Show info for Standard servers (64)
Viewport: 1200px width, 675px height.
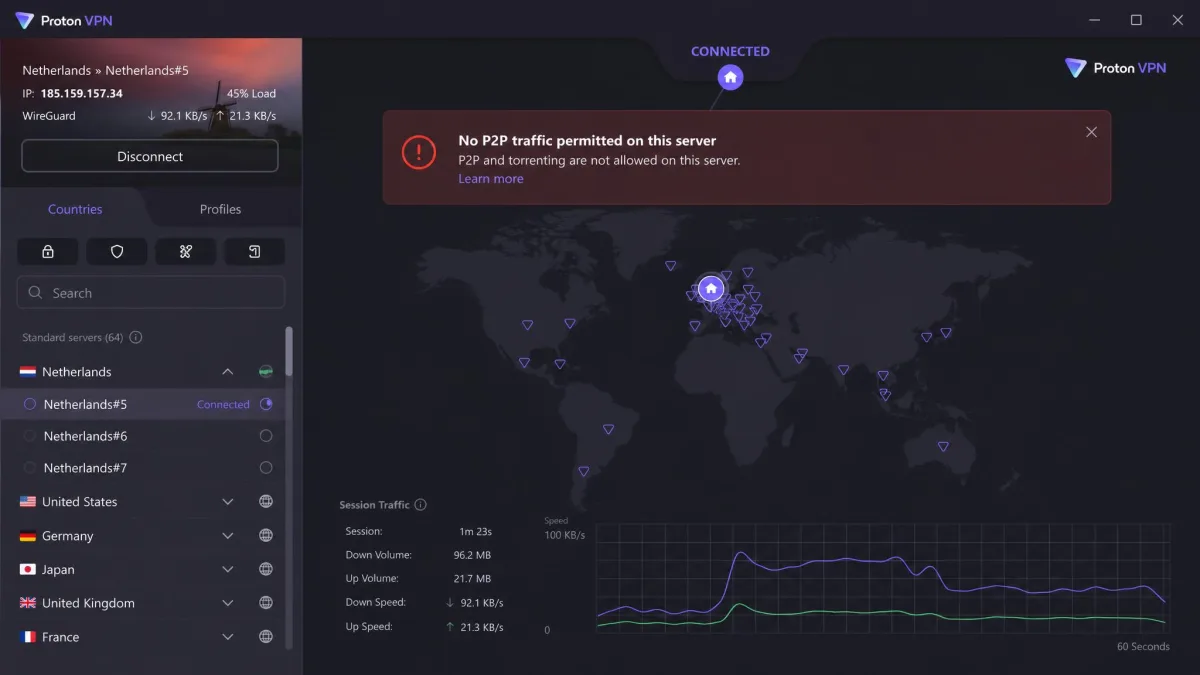[136, 338]
